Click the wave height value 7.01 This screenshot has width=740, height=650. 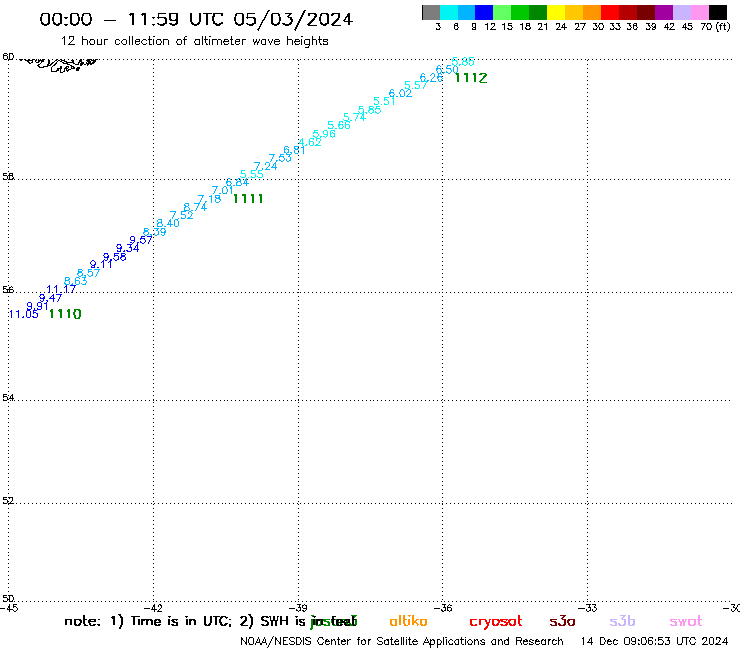[x=223, y=190]
